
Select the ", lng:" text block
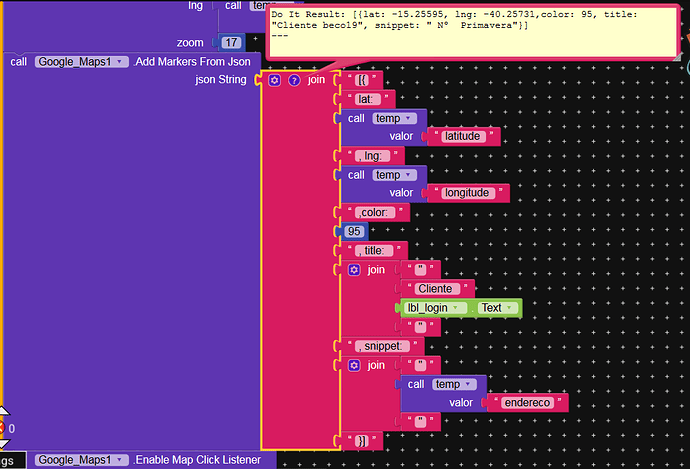[x=373, y=156]
